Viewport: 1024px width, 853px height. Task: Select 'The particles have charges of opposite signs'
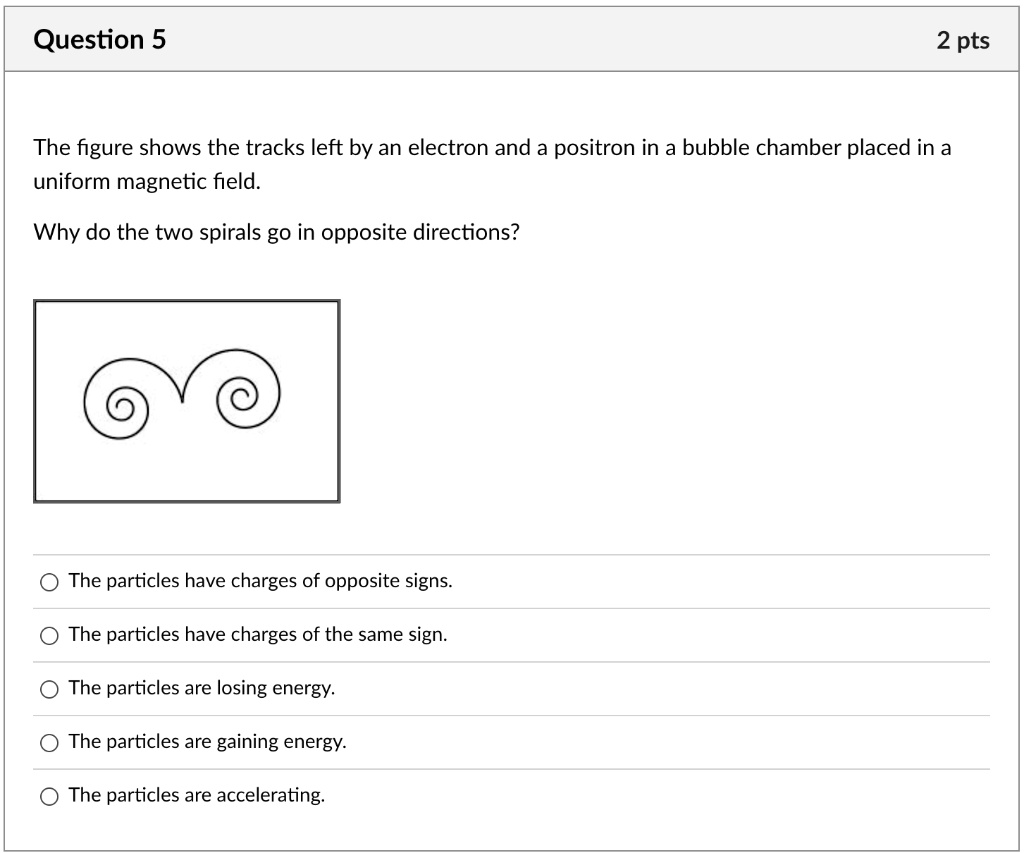(x=48, y=581)
